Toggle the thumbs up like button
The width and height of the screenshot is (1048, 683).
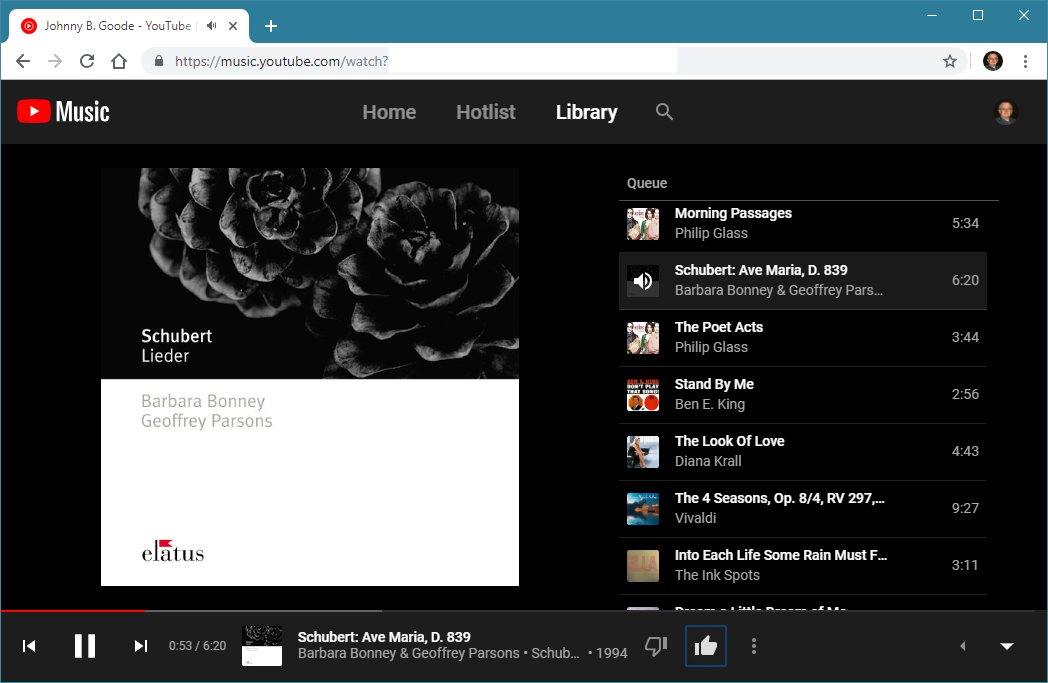[706, 646]
